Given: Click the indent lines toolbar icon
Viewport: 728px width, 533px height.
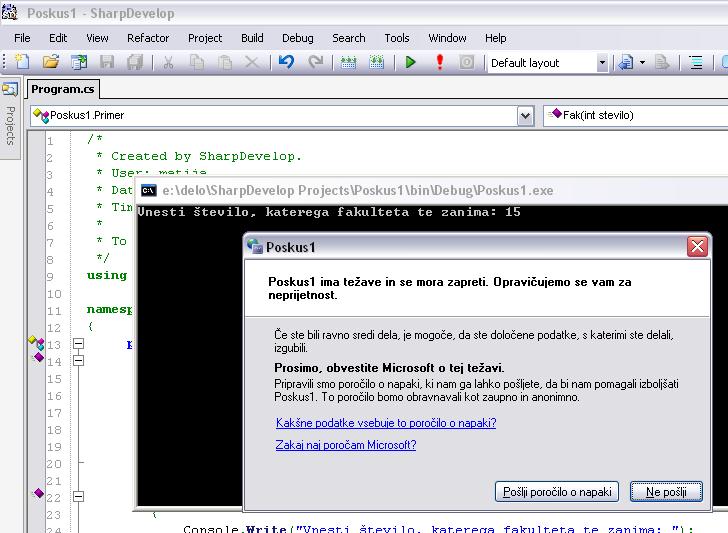Looking at the screenshot, I should 696,62.
